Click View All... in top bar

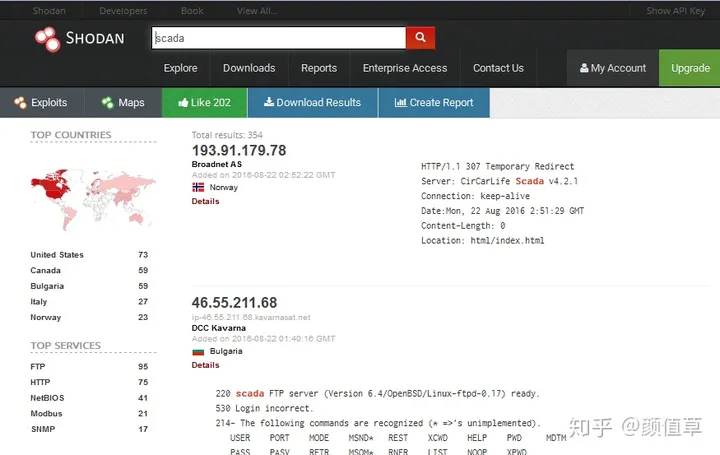tap(257, 11)
